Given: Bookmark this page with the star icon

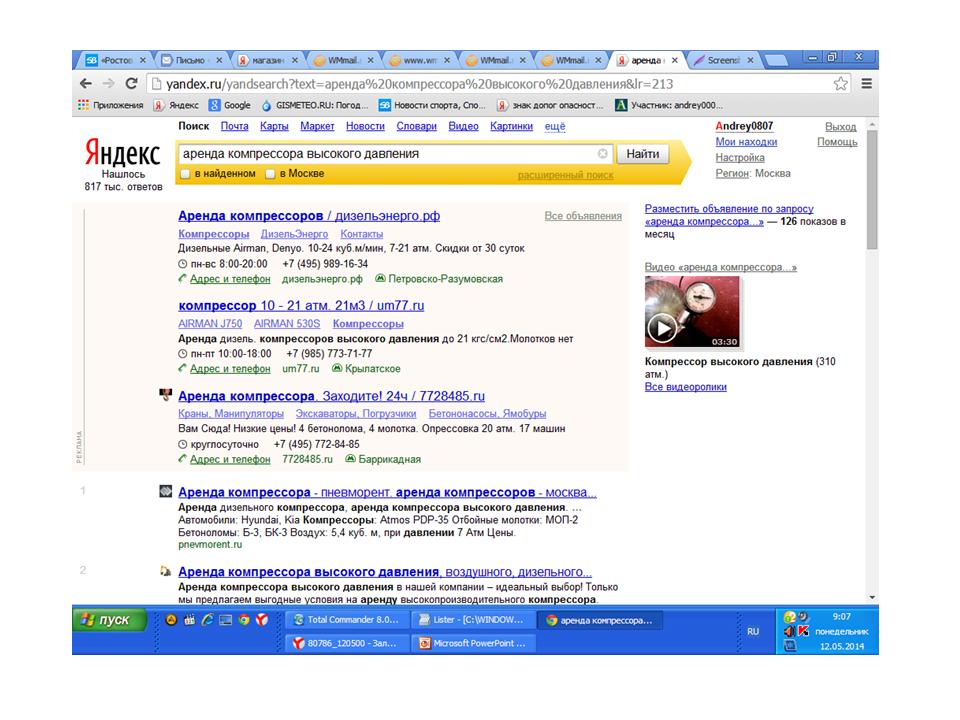Looking at the screenshot, I should [x=841, y=84].
